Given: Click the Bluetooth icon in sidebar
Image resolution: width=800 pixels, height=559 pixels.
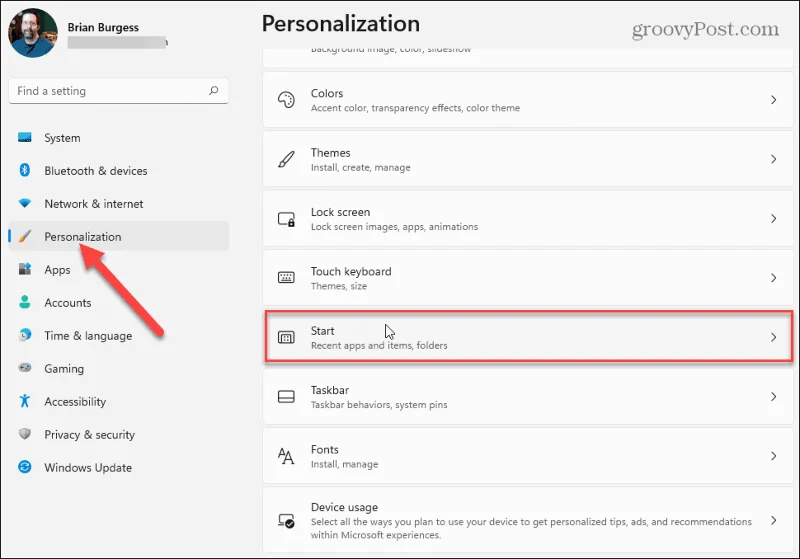Looking at the screenshot, I should (24, 170).
